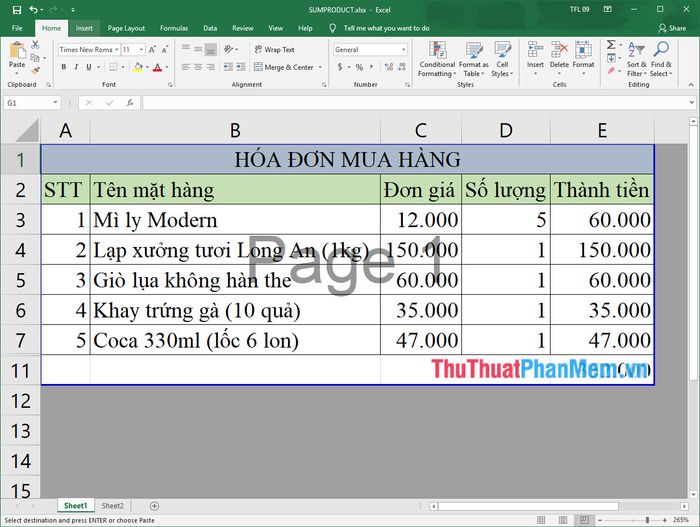This screenshot has width=700, height=527.
Task: Open Cell Styles gallery
Action: [x=502, y=59]
